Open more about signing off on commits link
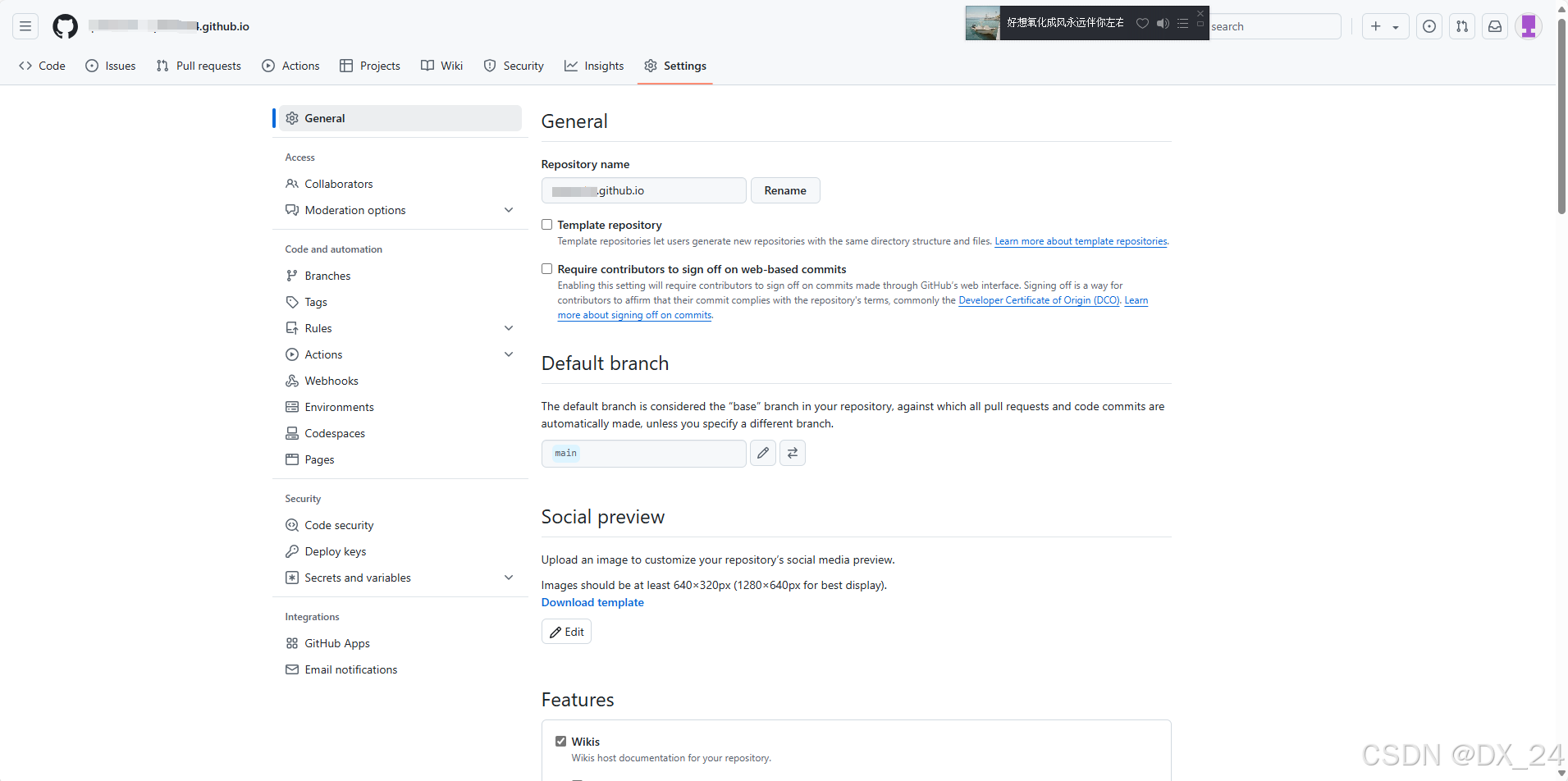This screenshot has height=781, width=1568. [x=635, y=315]
